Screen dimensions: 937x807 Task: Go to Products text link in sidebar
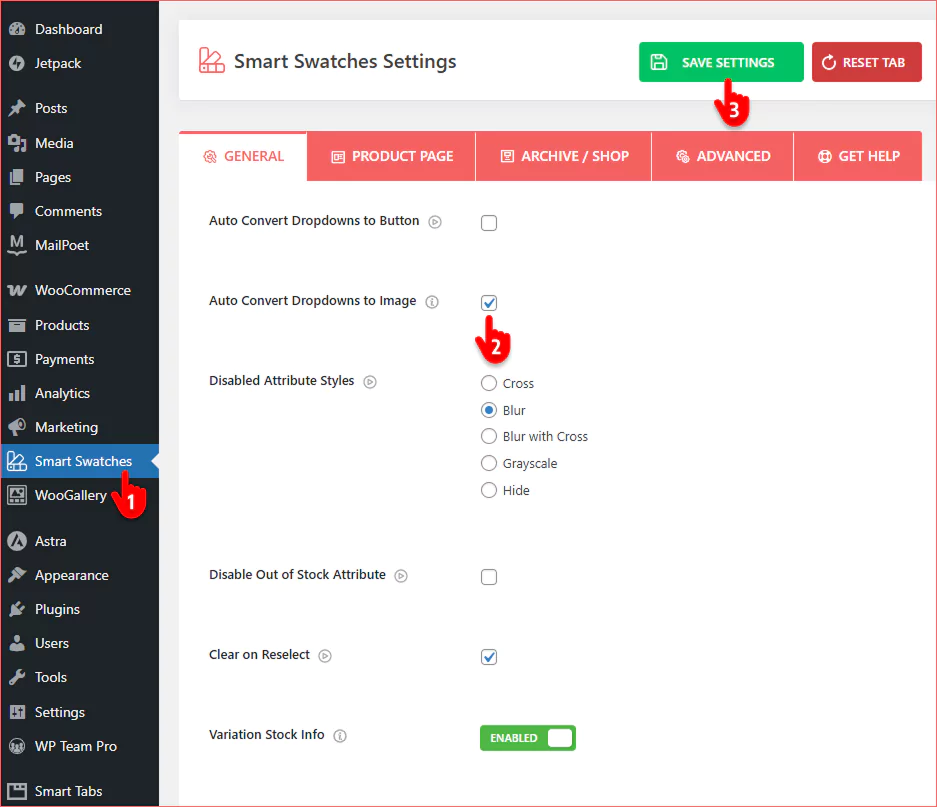[x=62, y=325]
